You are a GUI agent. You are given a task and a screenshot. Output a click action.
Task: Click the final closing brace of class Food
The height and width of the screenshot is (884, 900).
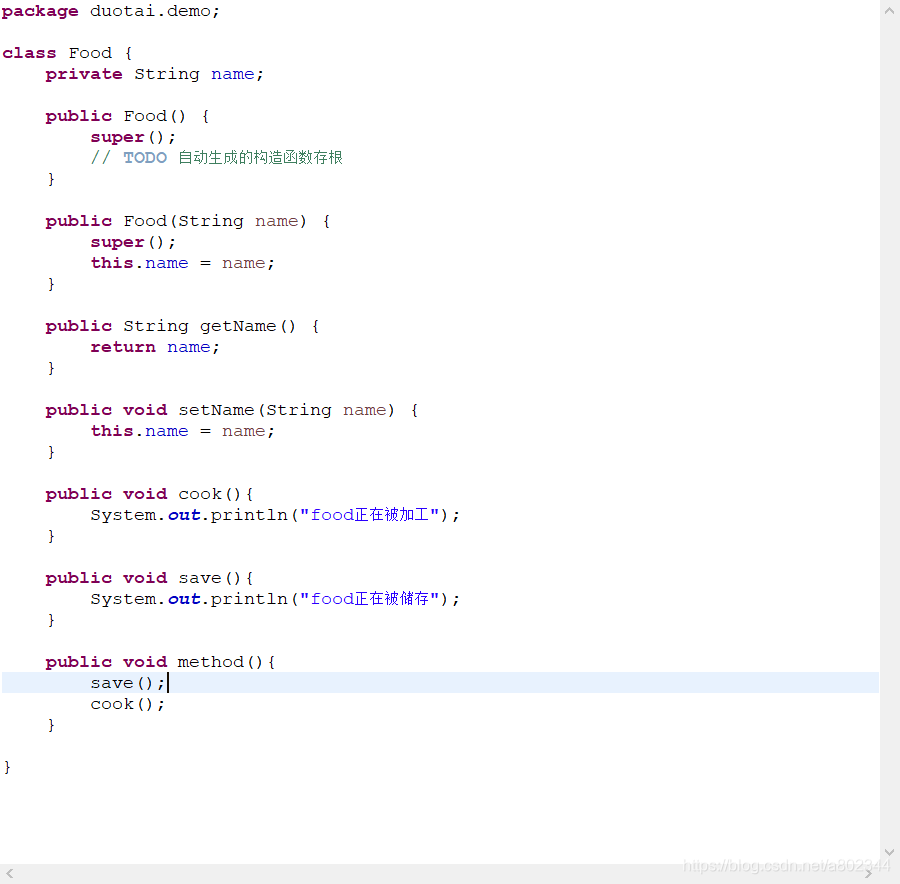7,767
